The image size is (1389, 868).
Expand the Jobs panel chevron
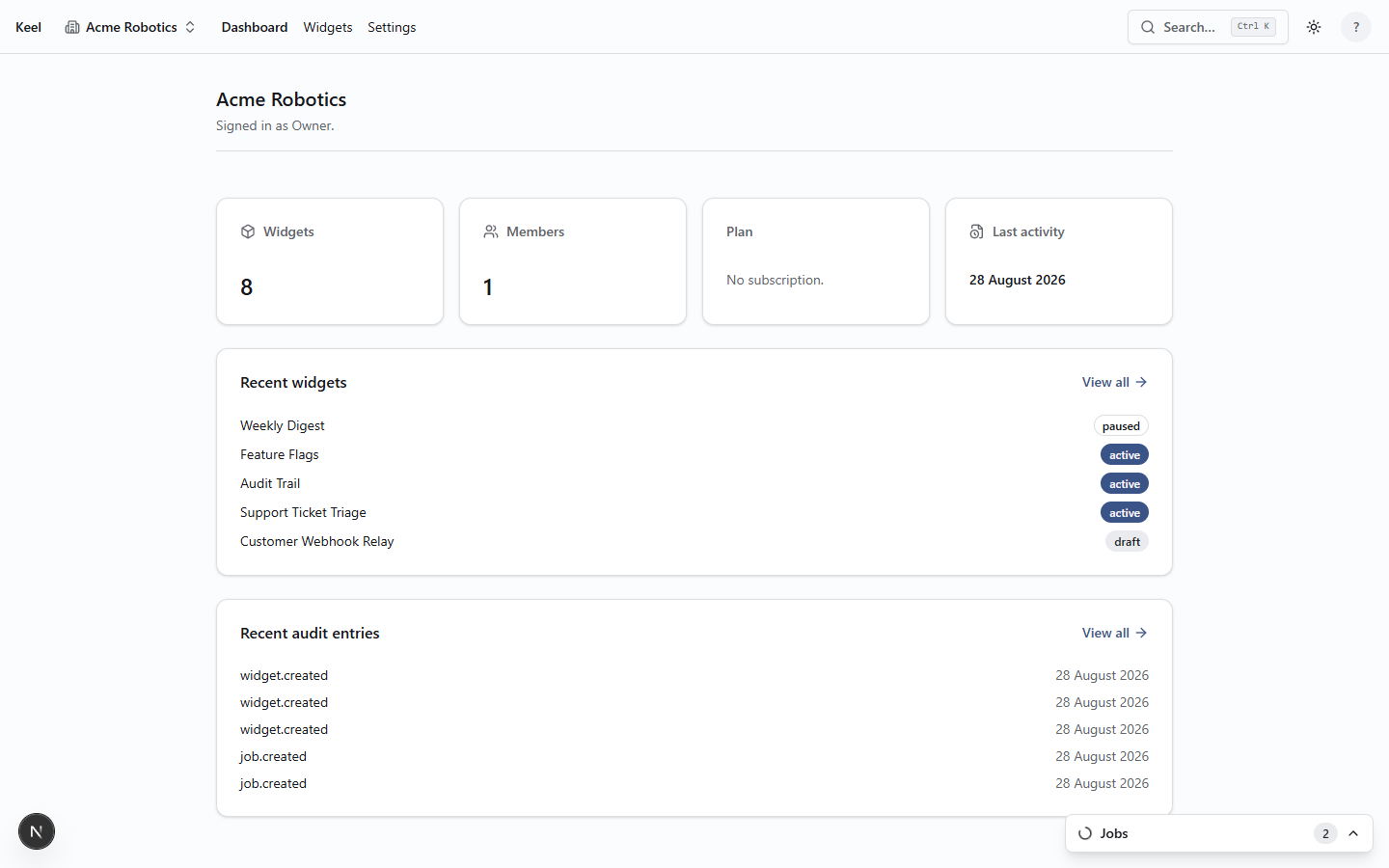click(x=1353, y=833)
